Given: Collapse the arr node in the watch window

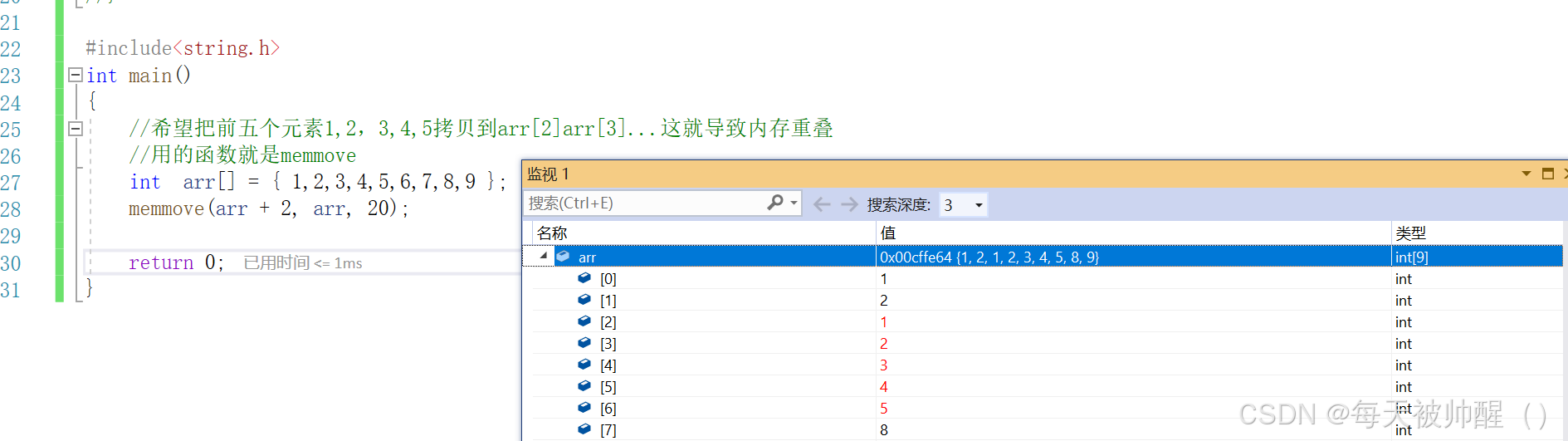Looking at the screenshot, I should pos(544,257).
